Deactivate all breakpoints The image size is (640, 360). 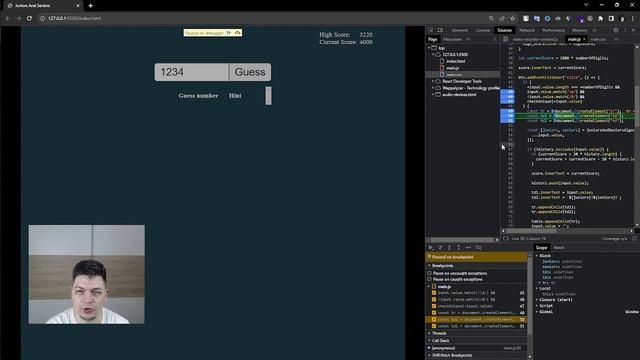479,247
